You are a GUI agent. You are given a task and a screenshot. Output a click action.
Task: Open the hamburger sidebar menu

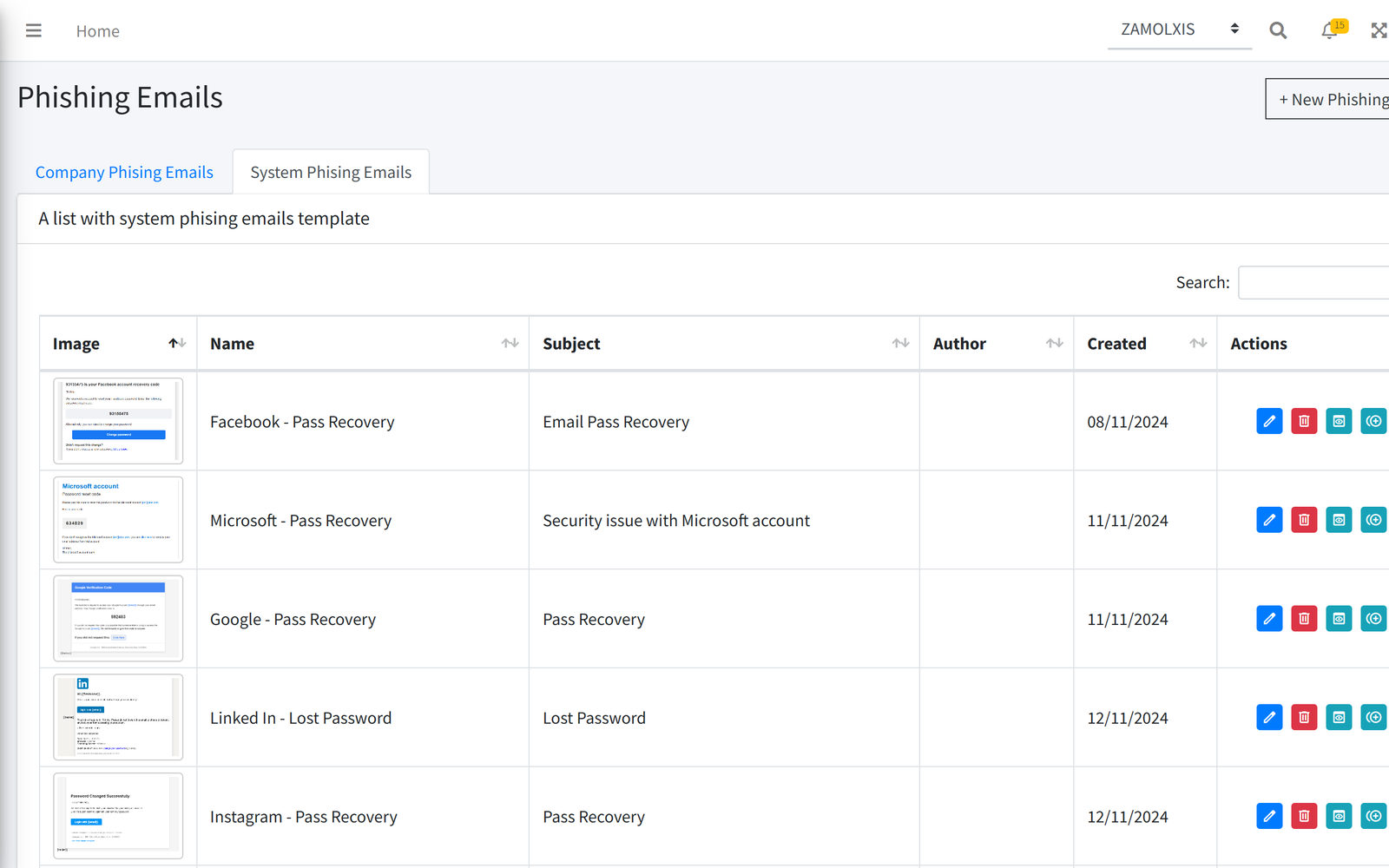pyautogui.click(x=34, y=30)
